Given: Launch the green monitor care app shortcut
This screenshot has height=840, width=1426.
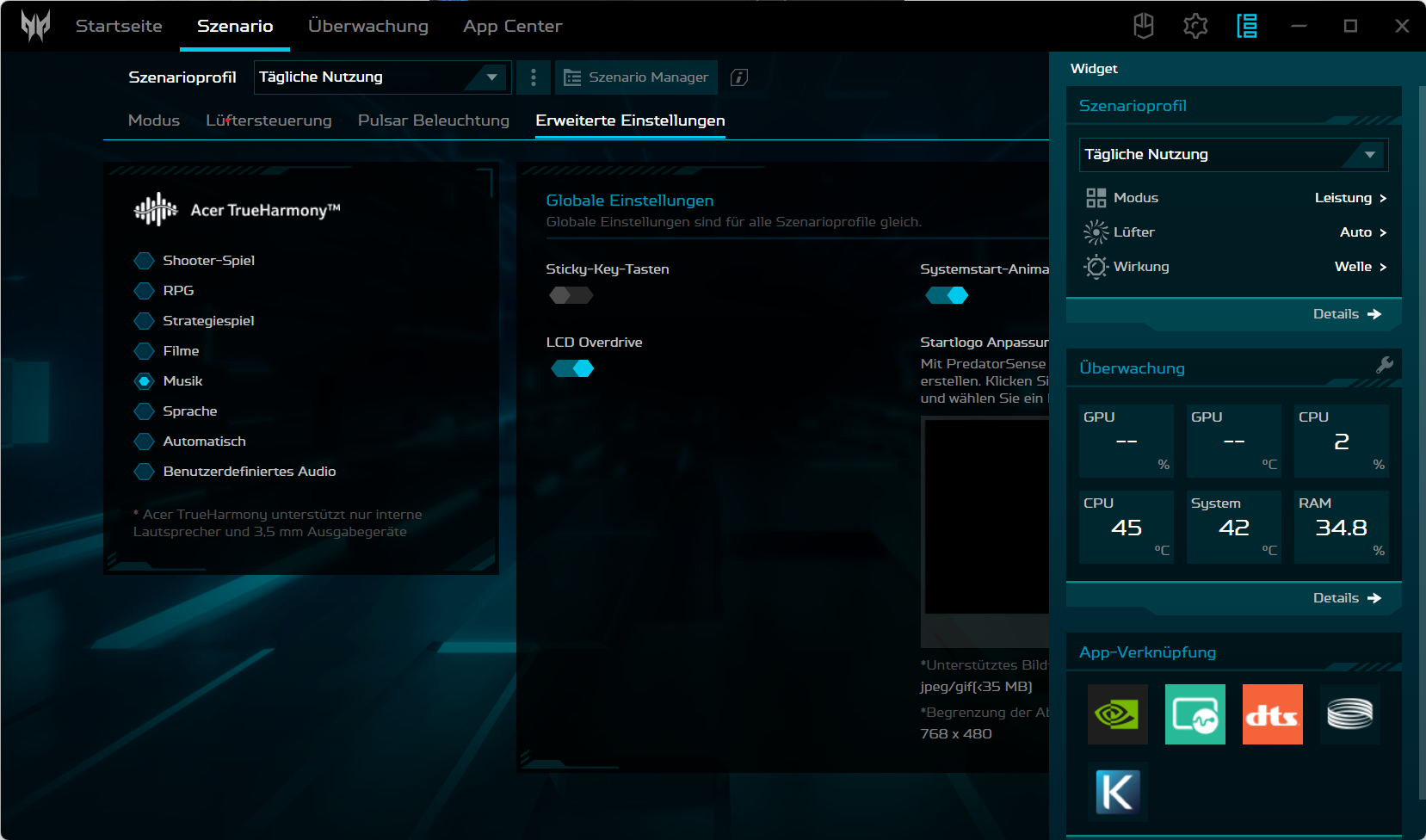Looking at the screenshot, I should 1195,714.
